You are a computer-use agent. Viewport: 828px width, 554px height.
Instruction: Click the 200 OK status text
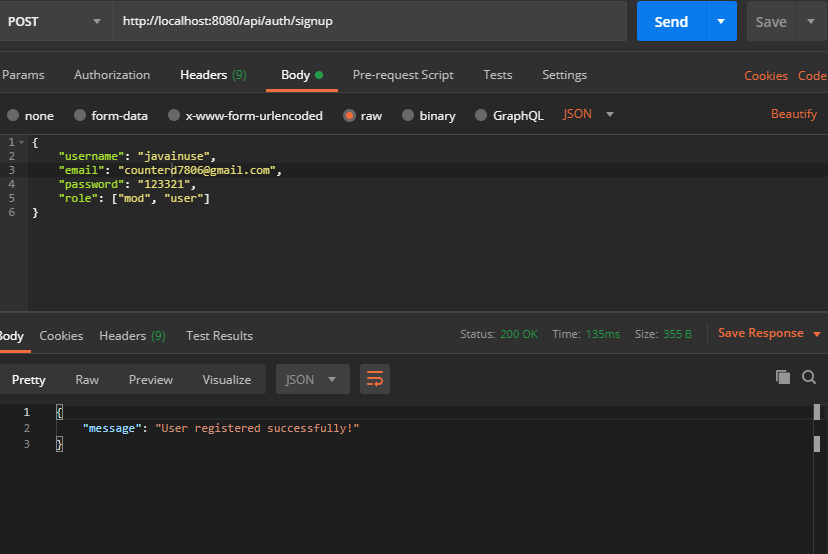[x=519, y=334]
